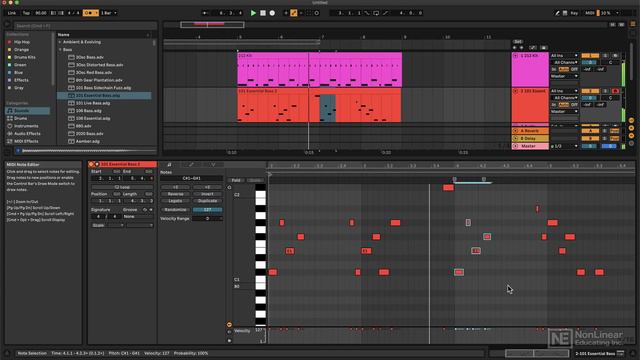The image size is (640, 360).
Task: Click the Randomize velocity button
Action: click(x=176, y=210)
